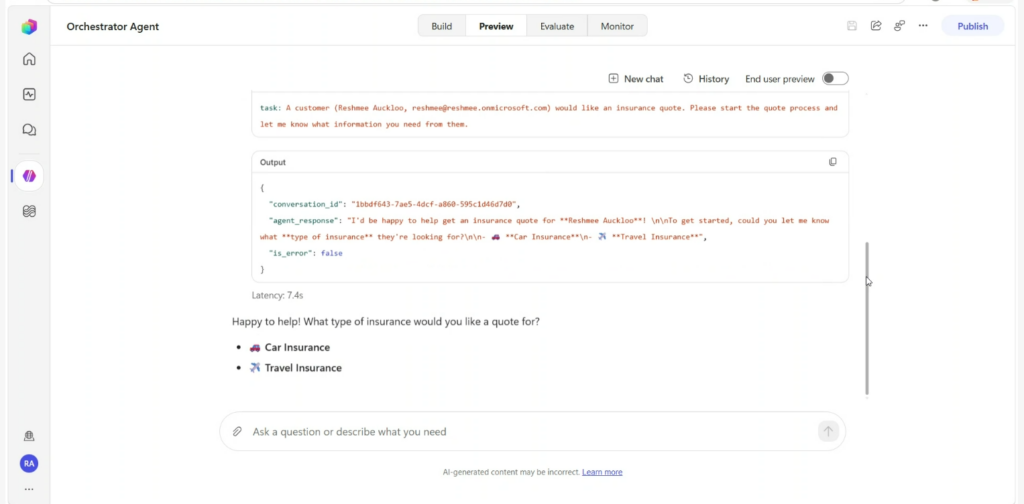Click the colorful Foundry logo in sidebar

pyautogui.click(x=29, y=27)
